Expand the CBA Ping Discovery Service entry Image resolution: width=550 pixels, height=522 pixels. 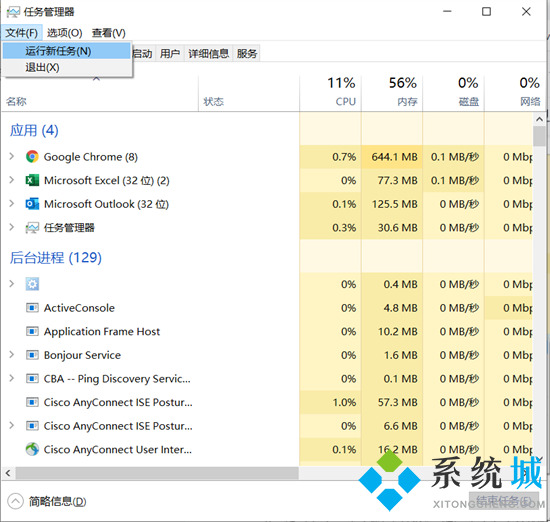click(x=12, y=379)
